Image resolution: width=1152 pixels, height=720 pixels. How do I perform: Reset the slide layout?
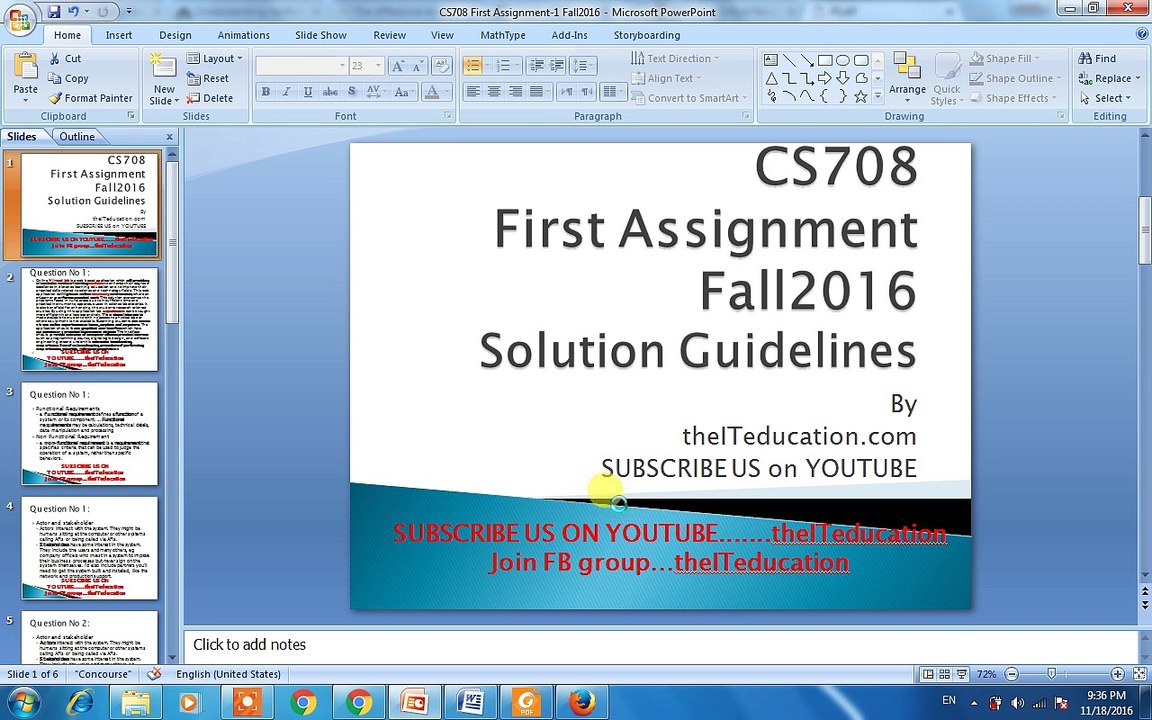[x=208, y=78]
